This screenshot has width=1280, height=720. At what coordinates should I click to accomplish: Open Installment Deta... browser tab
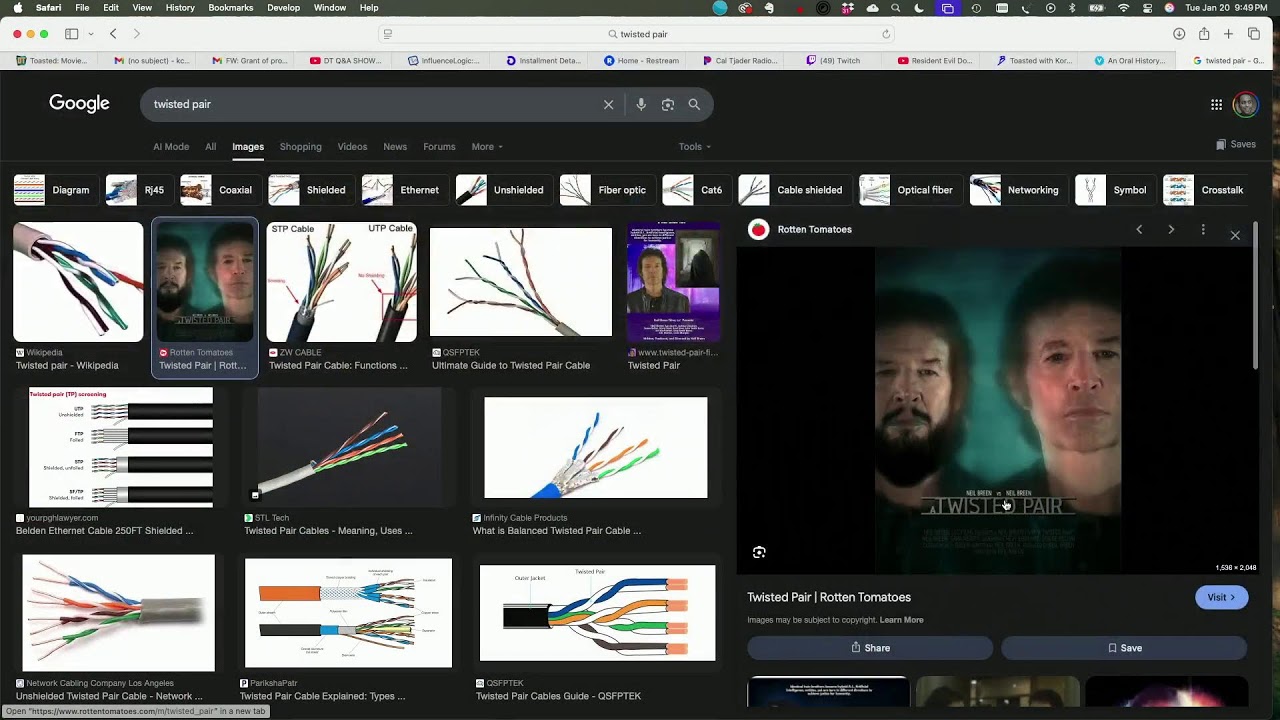tap(543, 60)
